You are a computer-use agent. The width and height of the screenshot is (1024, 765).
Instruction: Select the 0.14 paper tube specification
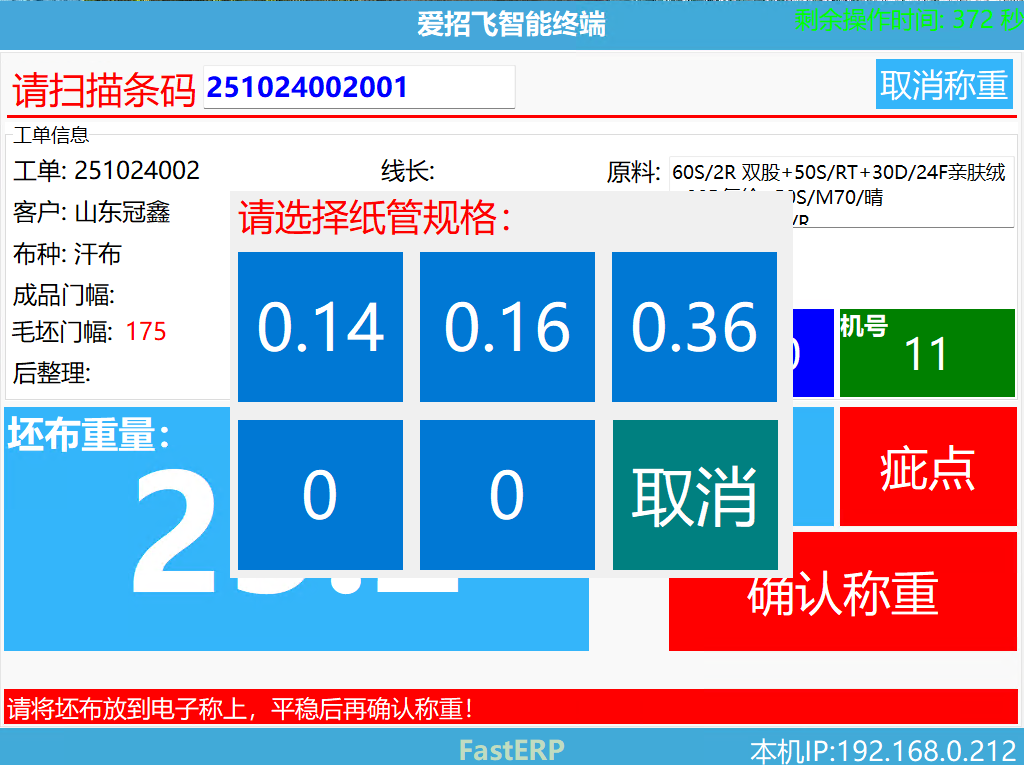320,326
